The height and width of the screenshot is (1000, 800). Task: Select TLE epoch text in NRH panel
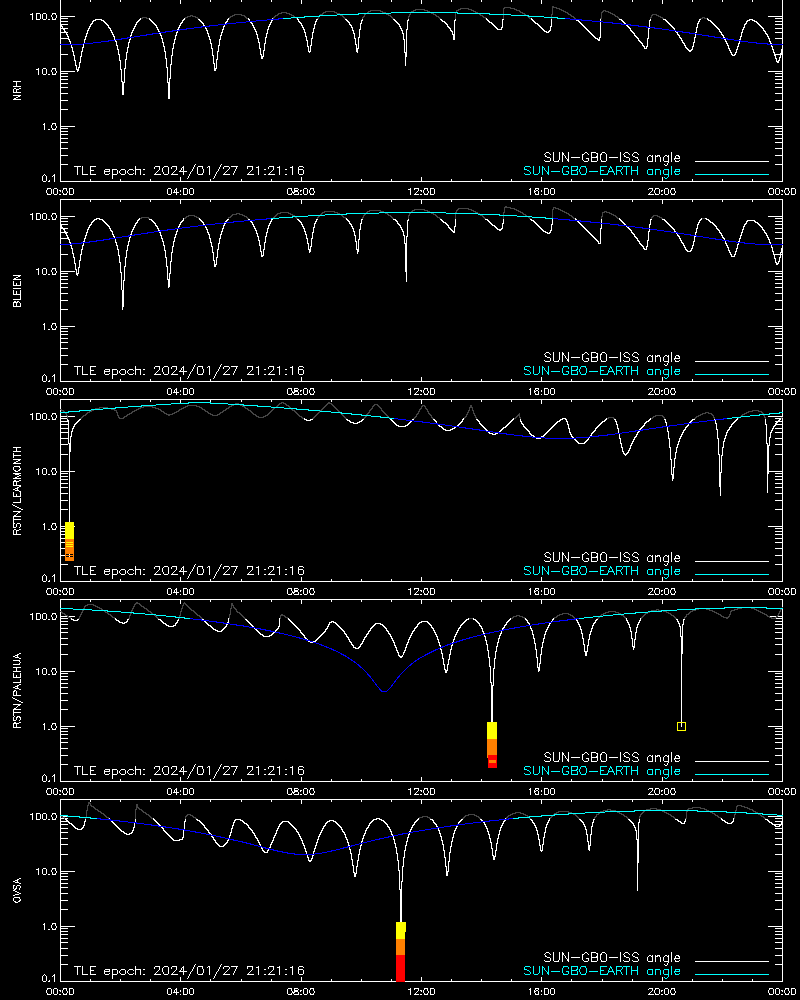[189, 171]
